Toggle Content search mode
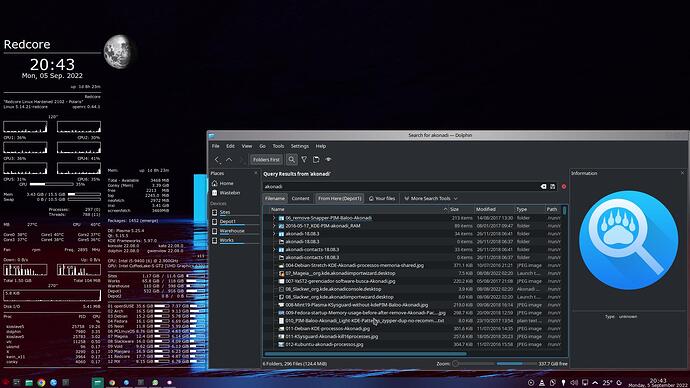 click(301, 198)
